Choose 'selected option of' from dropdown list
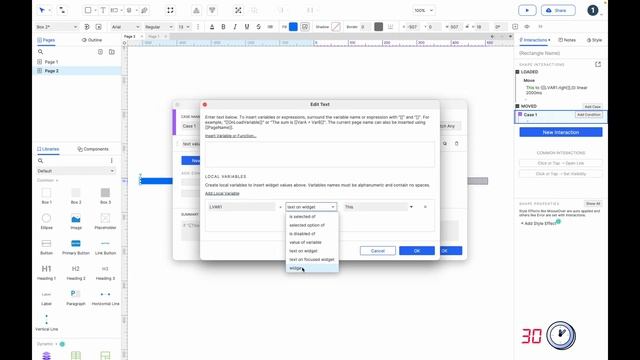Image resolution: width=640 pixels, height=360 pixels. tap(312, 225)
